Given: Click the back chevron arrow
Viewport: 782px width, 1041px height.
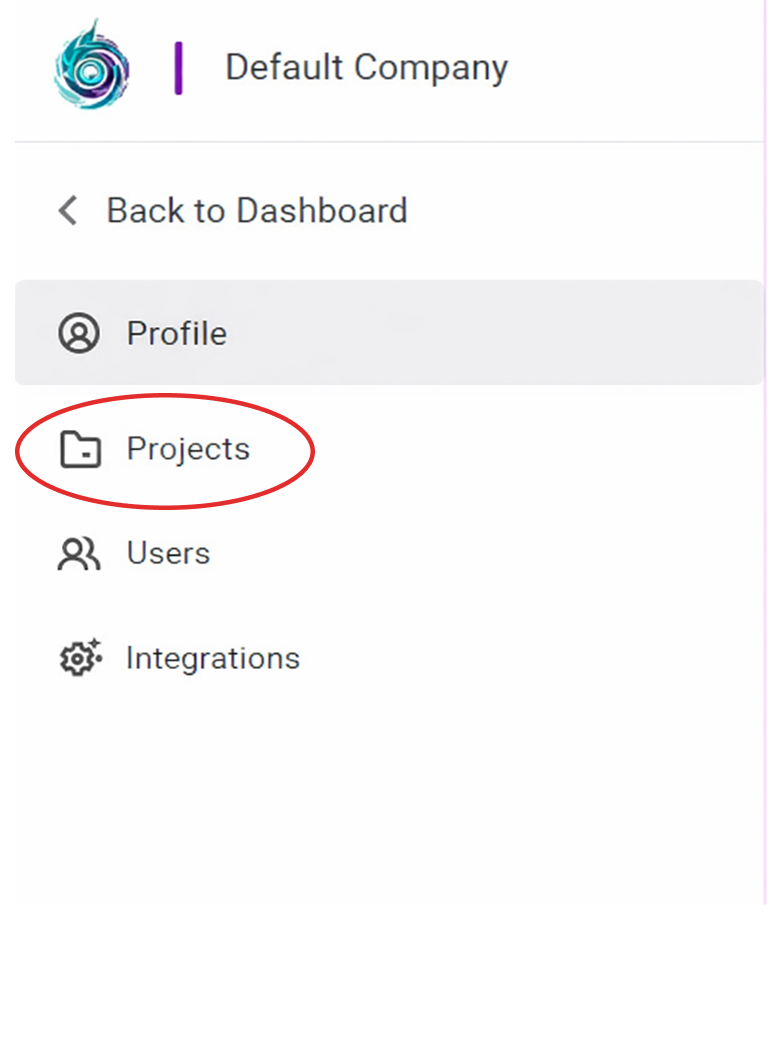Looking at the screenshot, I should [x=67, y=211].
